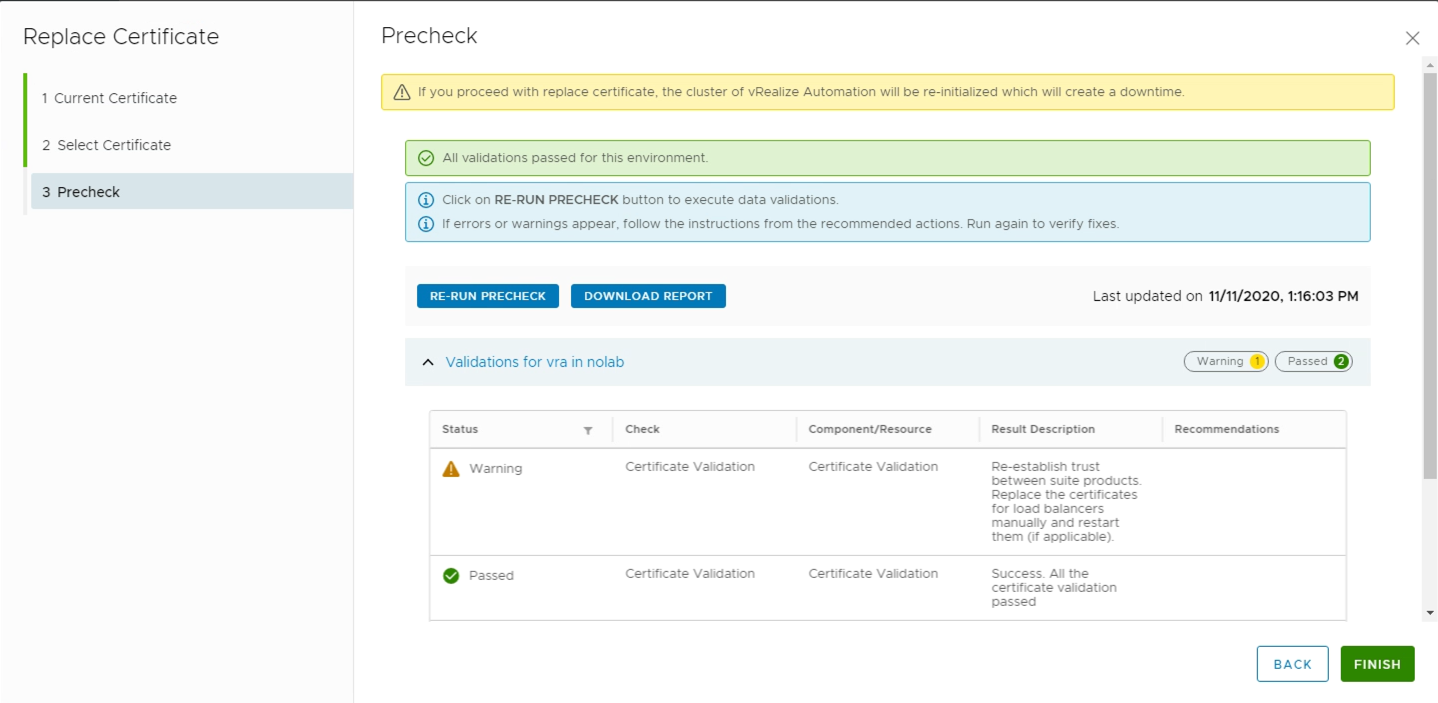Click the Component/Resource cell in the Passed row
This screenshot has height=703, width=1438.
(873, 574)
